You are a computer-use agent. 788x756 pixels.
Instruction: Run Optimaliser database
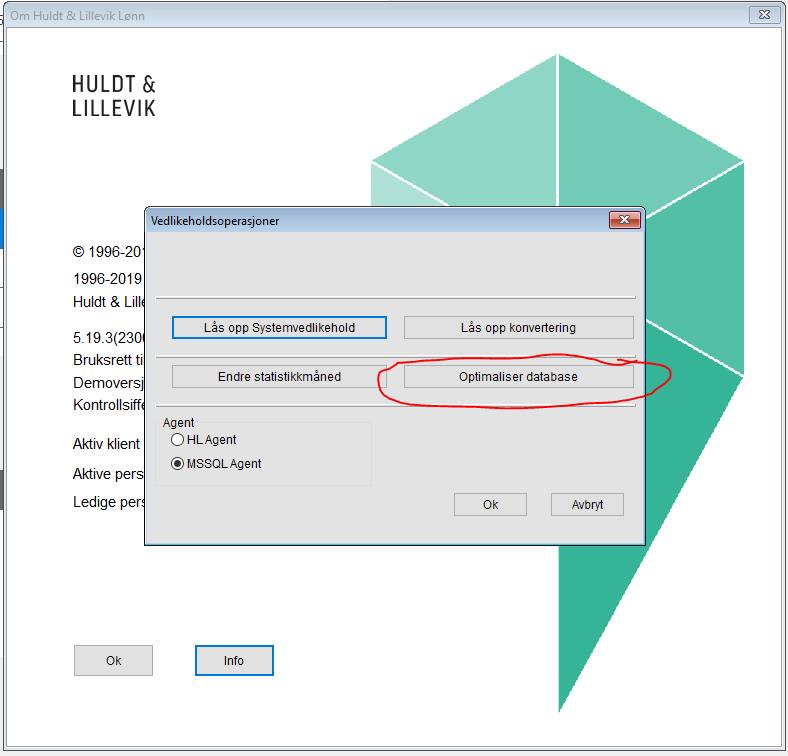pos(518,376)
